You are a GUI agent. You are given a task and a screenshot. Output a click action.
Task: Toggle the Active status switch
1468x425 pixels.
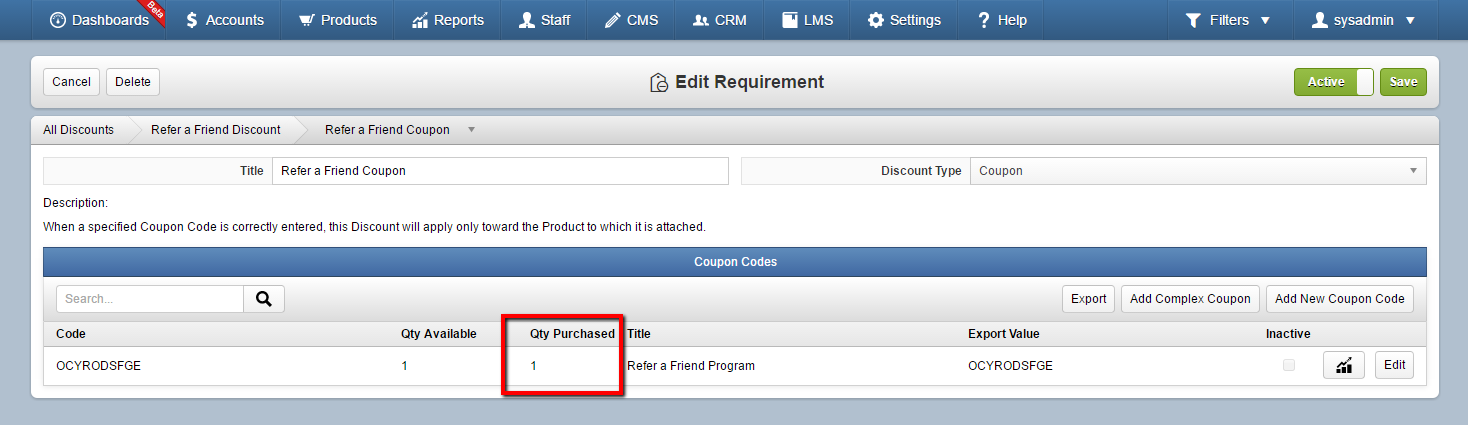point(1334,82)
